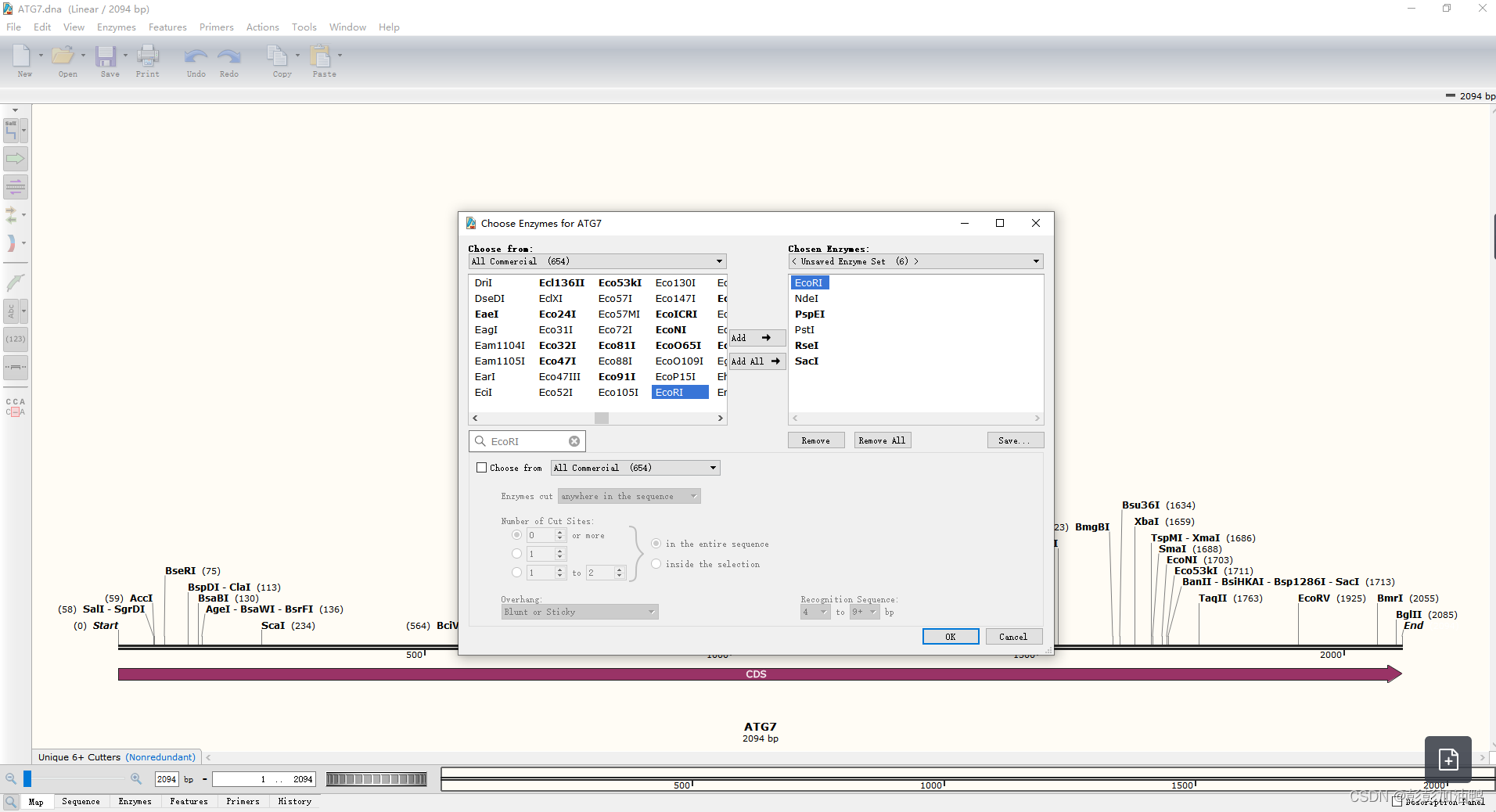Viewport: 1496px width, 812px height.
Task: Click the Undo arrow icon
Action: (x=196, y=56)
